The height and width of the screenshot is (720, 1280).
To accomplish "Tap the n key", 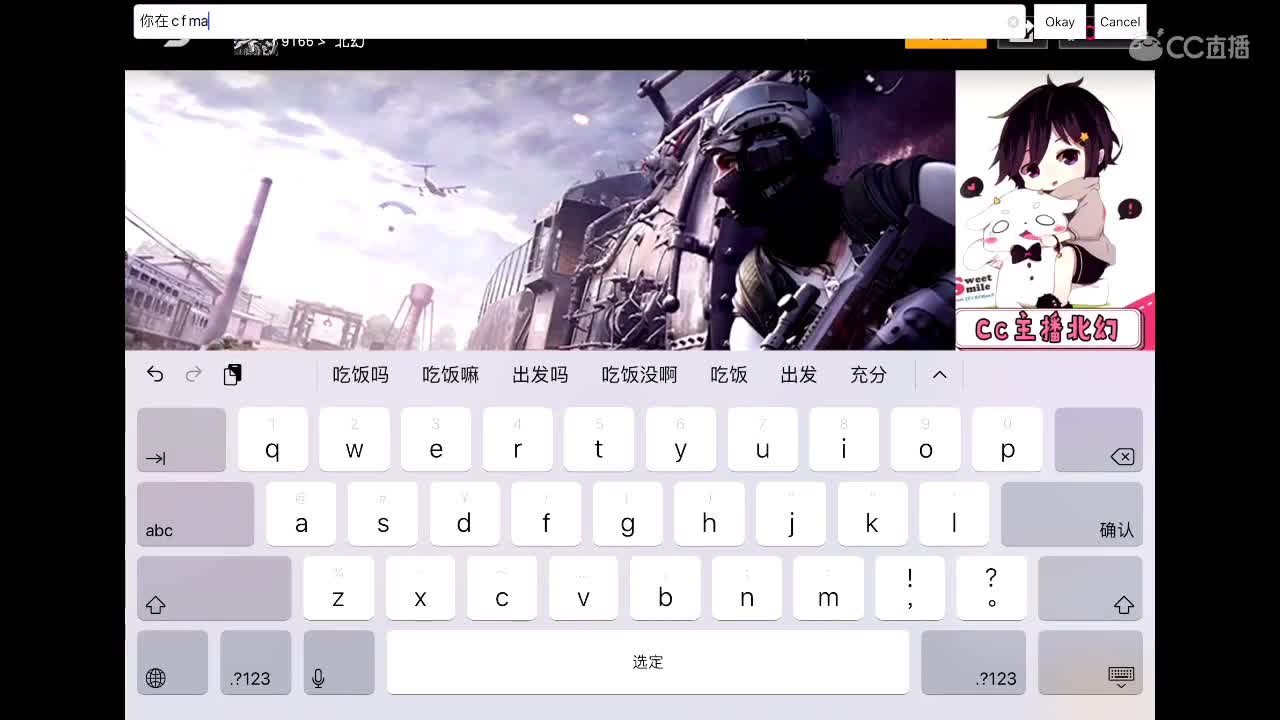I will 747,588.
